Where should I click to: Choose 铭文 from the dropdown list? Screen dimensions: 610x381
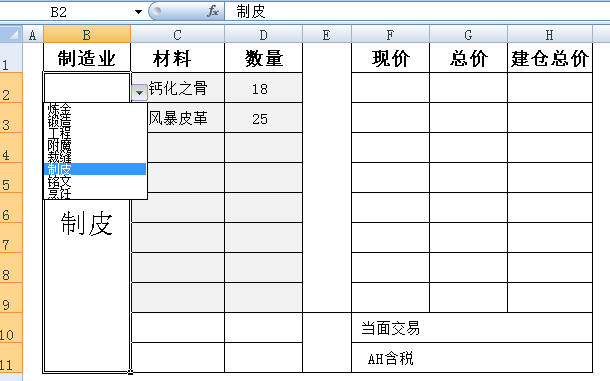[95, 181]
